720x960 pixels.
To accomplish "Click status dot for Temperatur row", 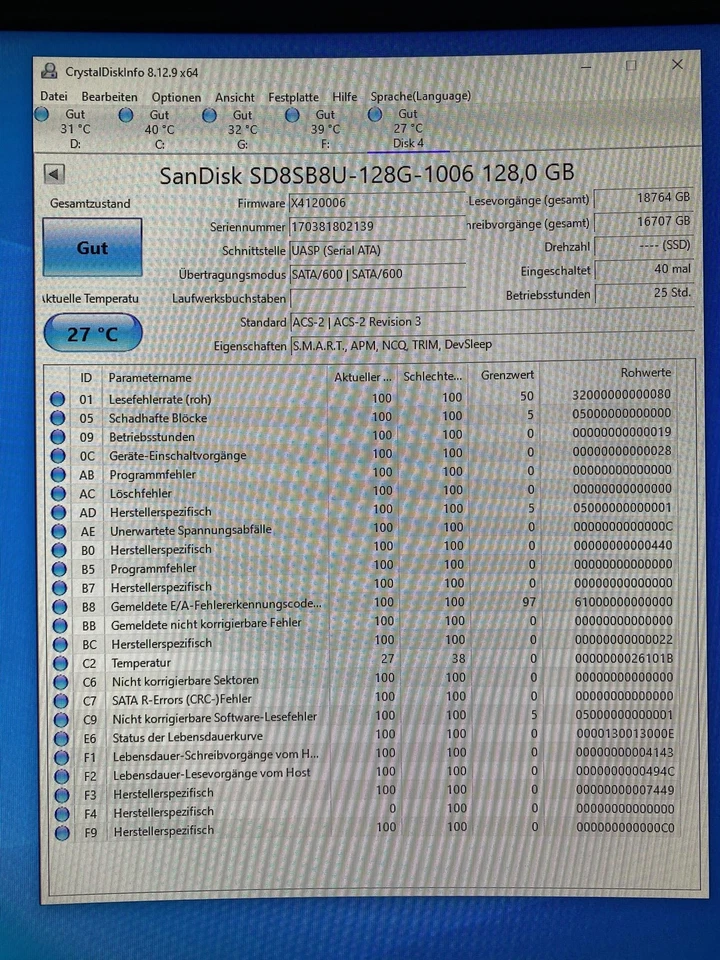I will click(x=61, y=663).
